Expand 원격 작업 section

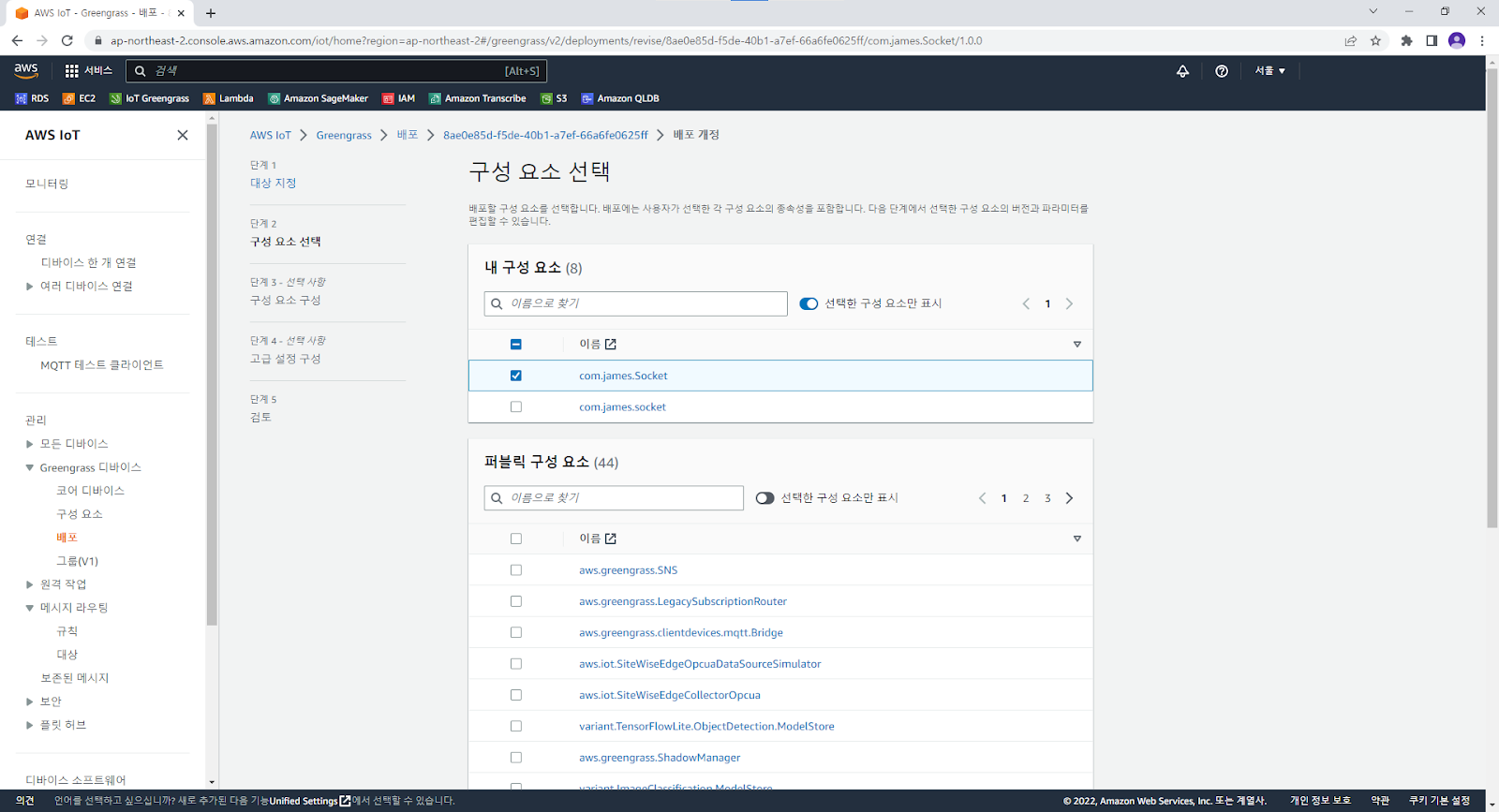30,584
